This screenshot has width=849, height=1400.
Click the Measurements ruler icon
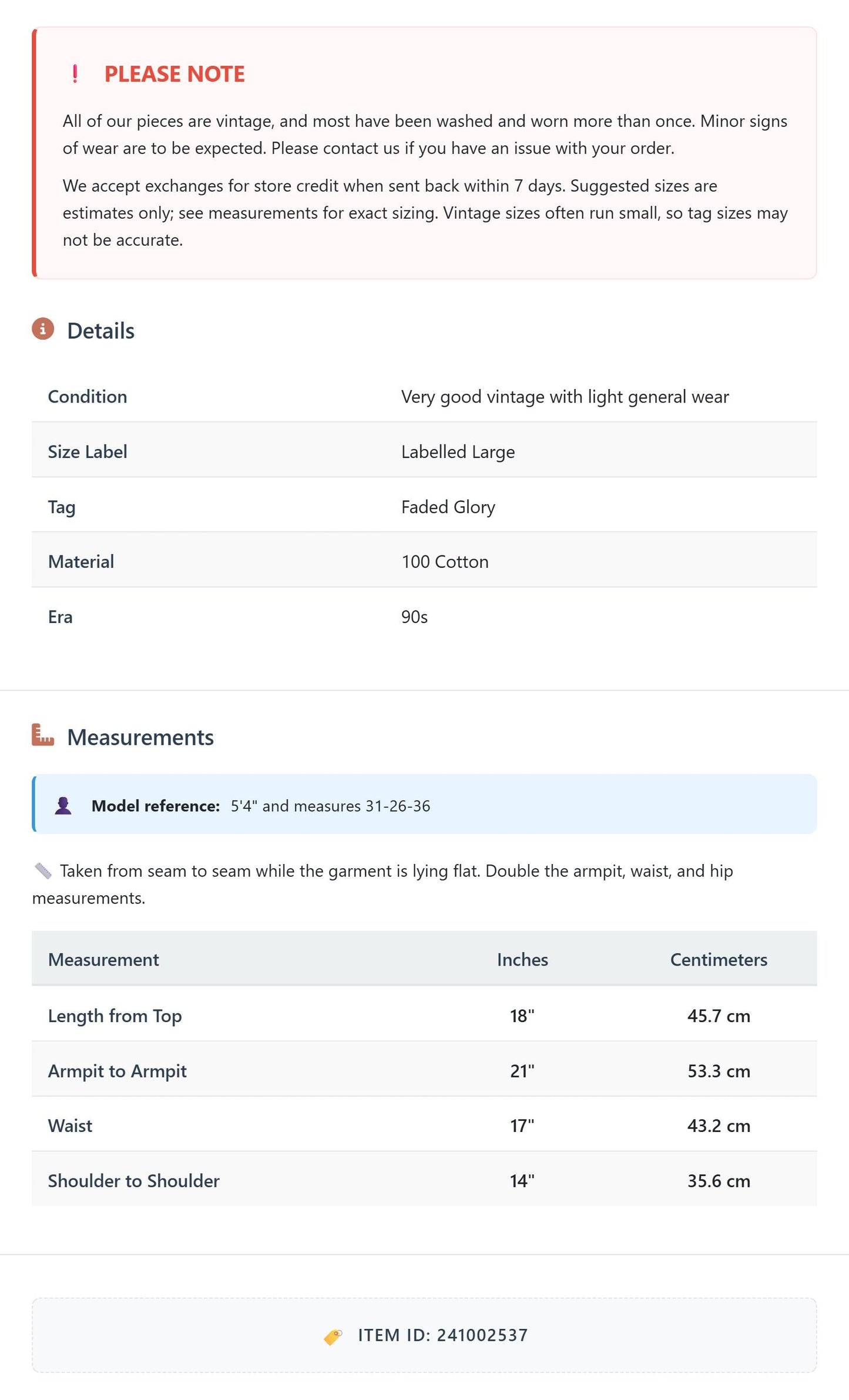click(43, 735)
